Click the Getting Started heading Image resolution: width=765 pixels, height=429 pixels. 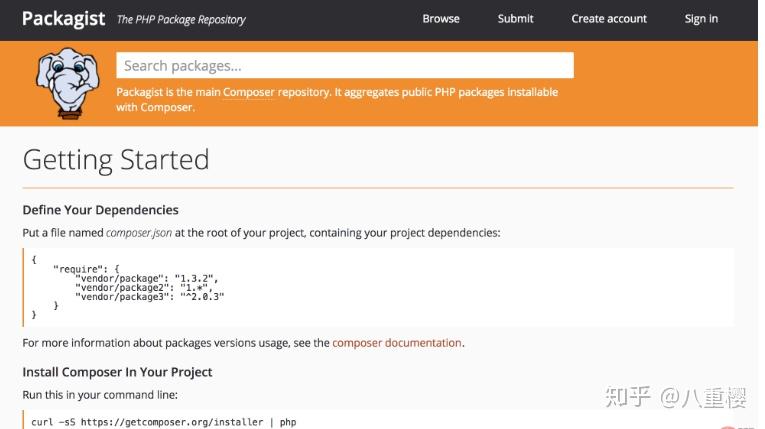[x=116, y=160]
